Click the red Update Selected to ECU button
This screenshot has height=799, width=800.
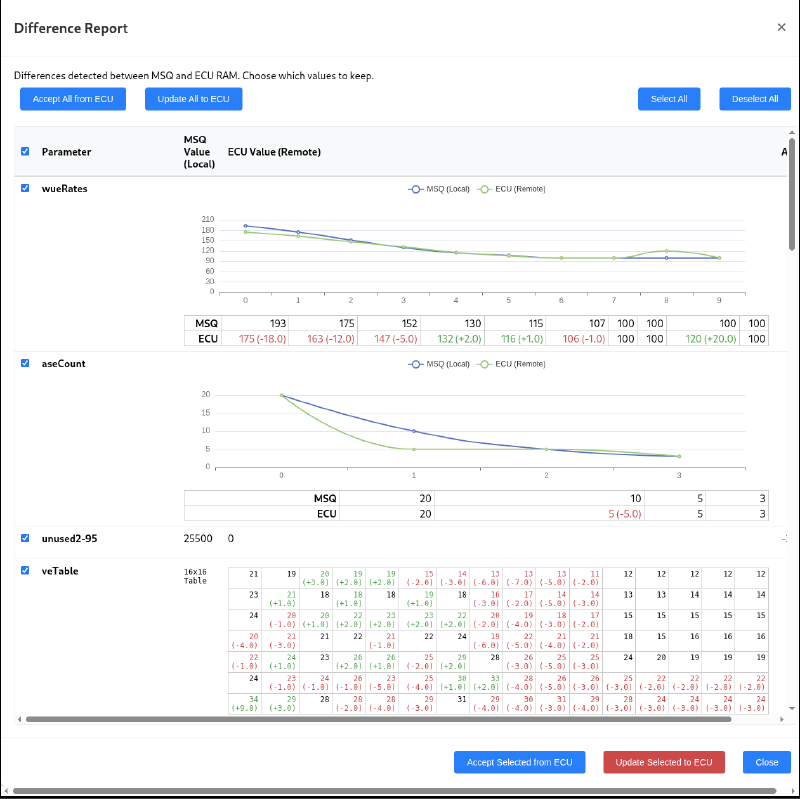coord(663,762)
